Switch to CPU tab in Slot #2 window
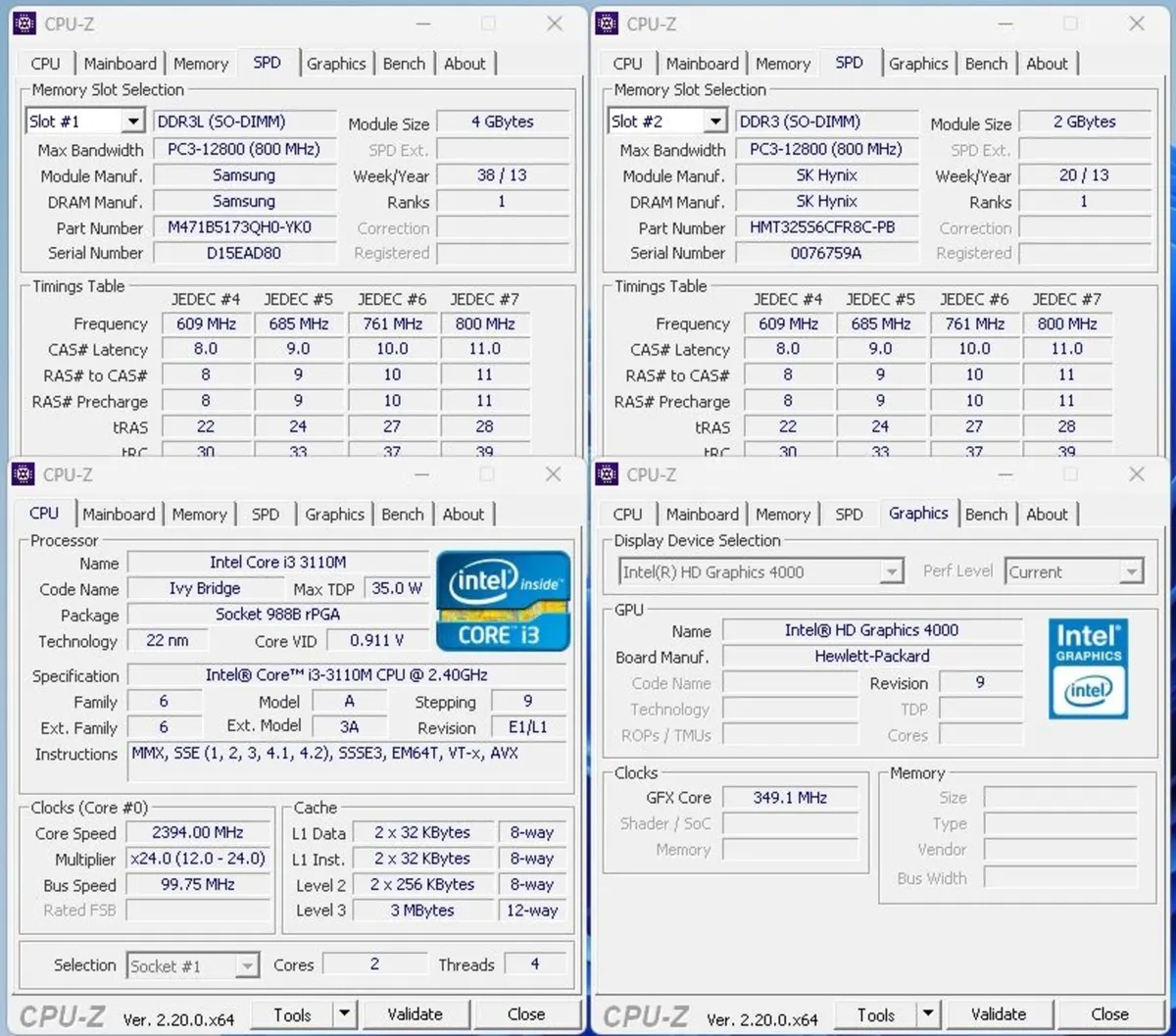The height and width of the screenshot is (1036, 1176). [x=627, y=64]
